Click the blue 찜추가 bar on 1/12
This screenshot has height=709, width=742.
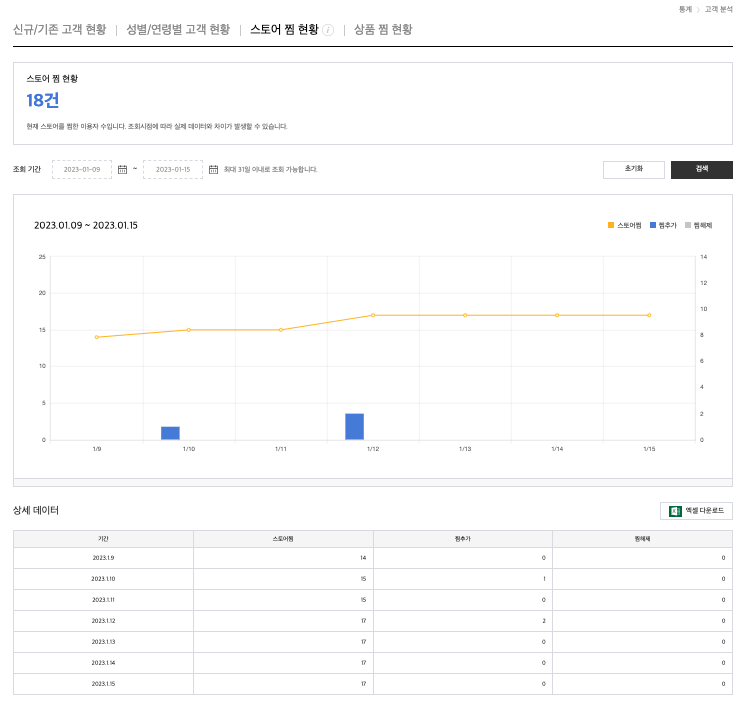(x=354, y=427)
